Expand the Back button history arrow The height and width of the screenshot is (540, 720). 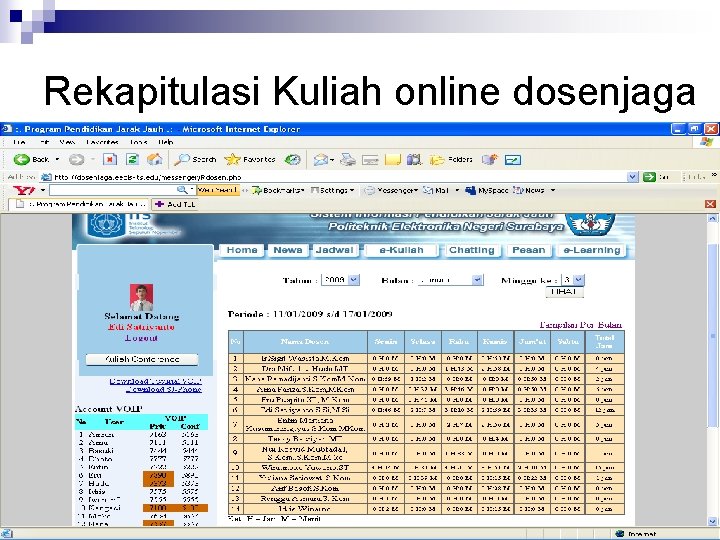pyautogui.click(x=57, y=159)
